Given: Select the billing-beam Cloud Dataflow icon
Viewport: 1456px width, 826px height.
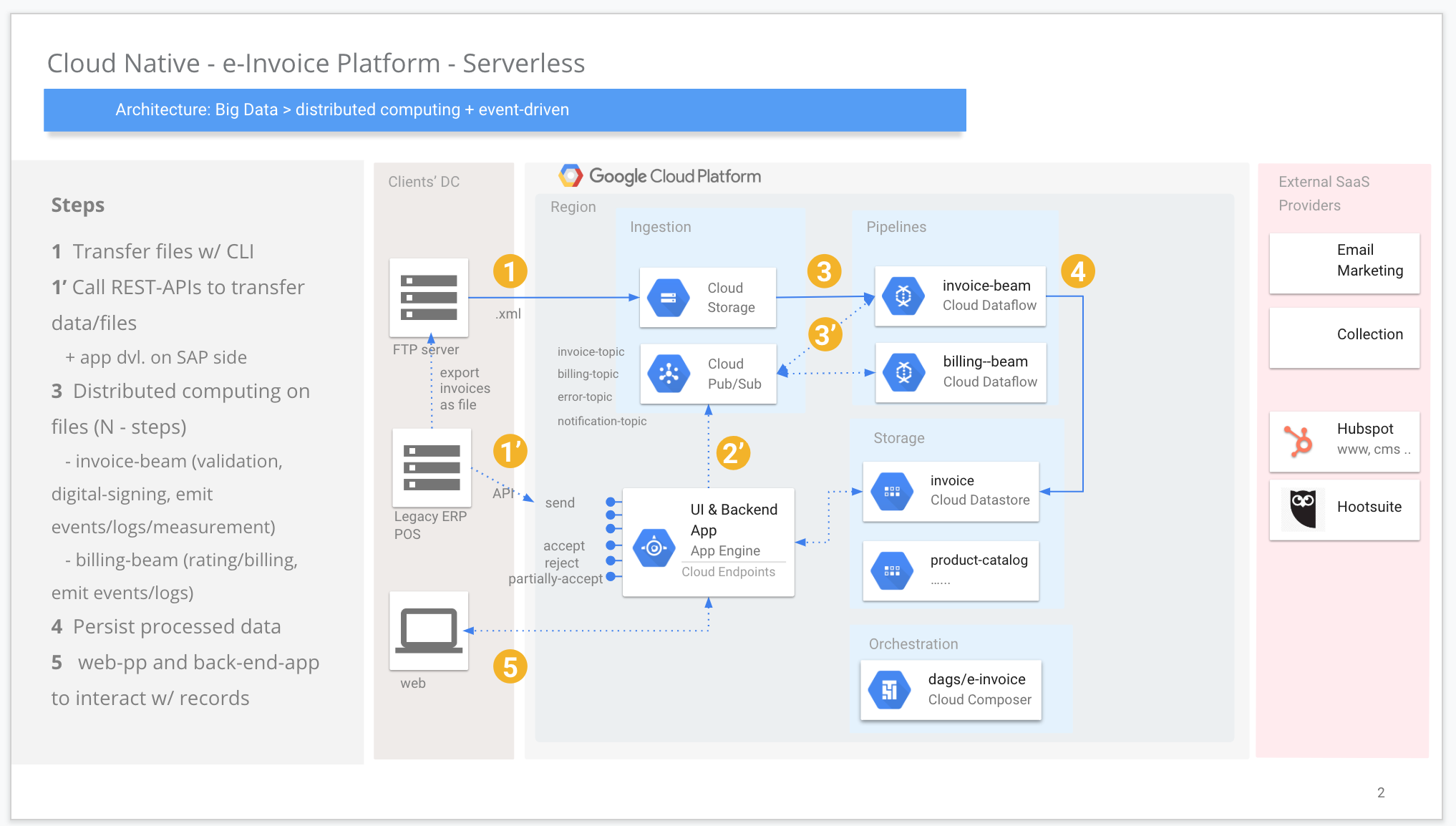Looking at the screenshot, I should tap(903, 371).
